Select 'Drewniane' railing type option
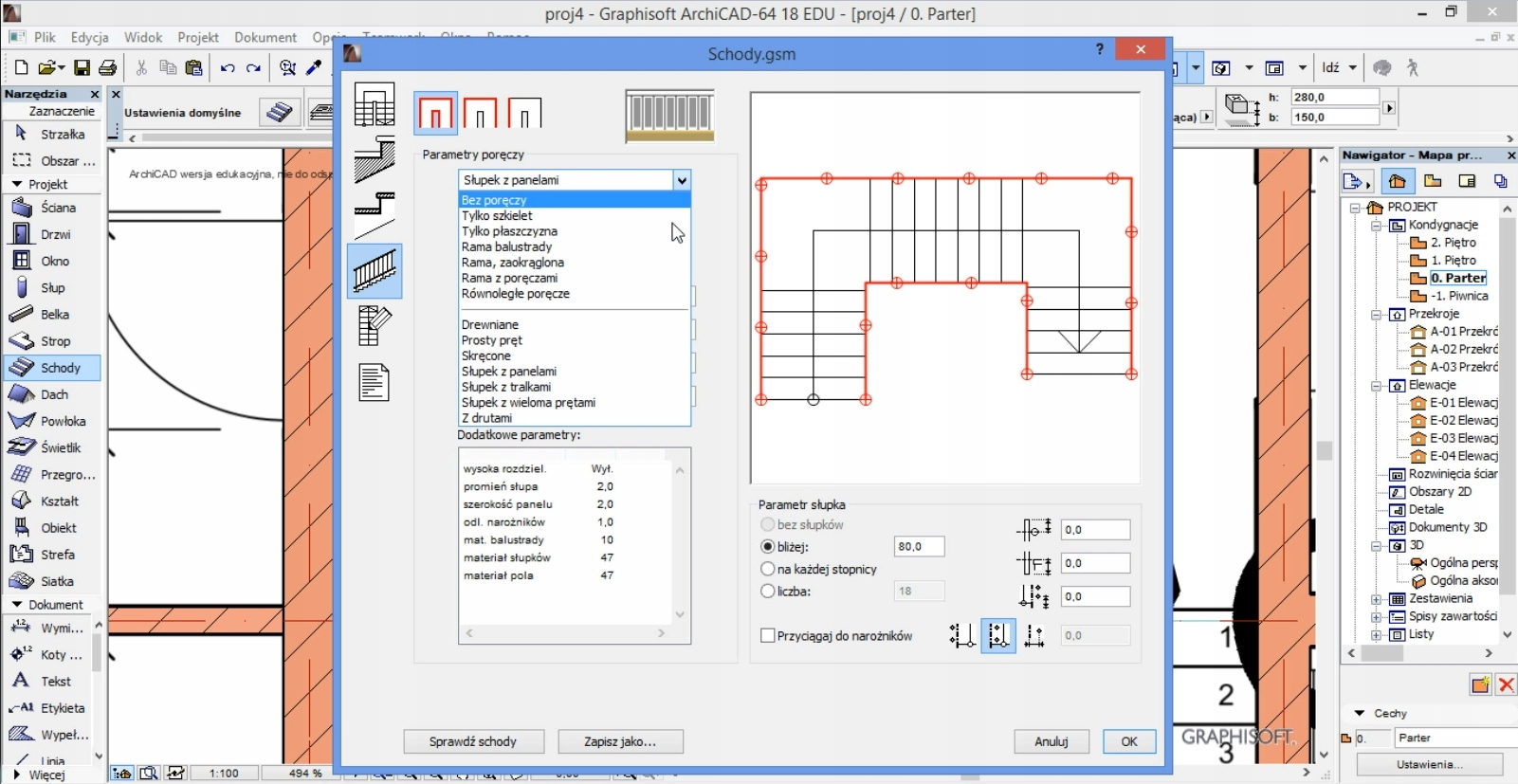The width and height of the screenshot is (1518, 784). [x=575, y=324]
